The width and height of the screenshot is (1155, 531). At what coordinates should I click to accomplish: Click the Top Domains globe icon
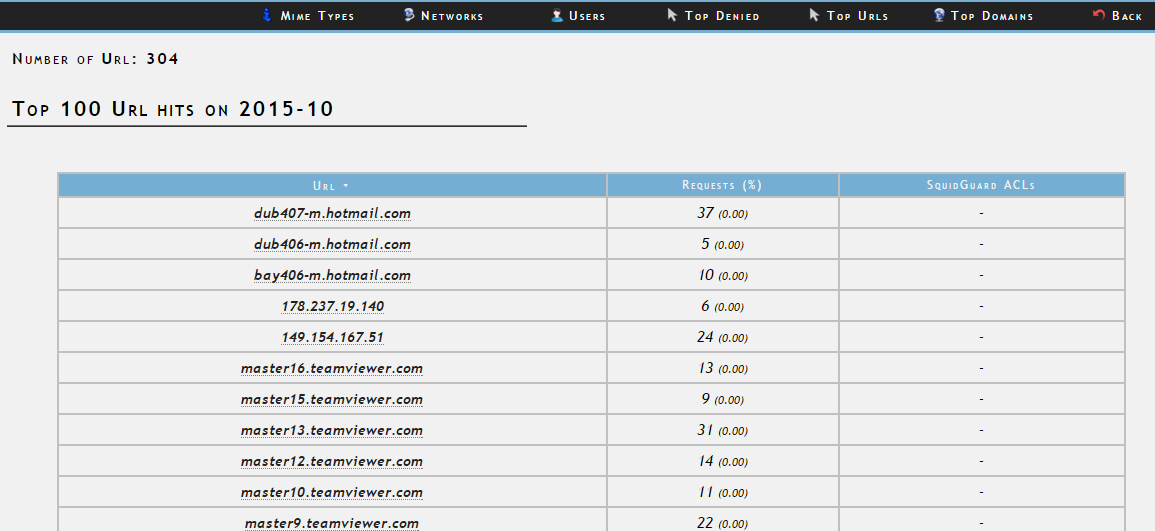tap(938, 15)
